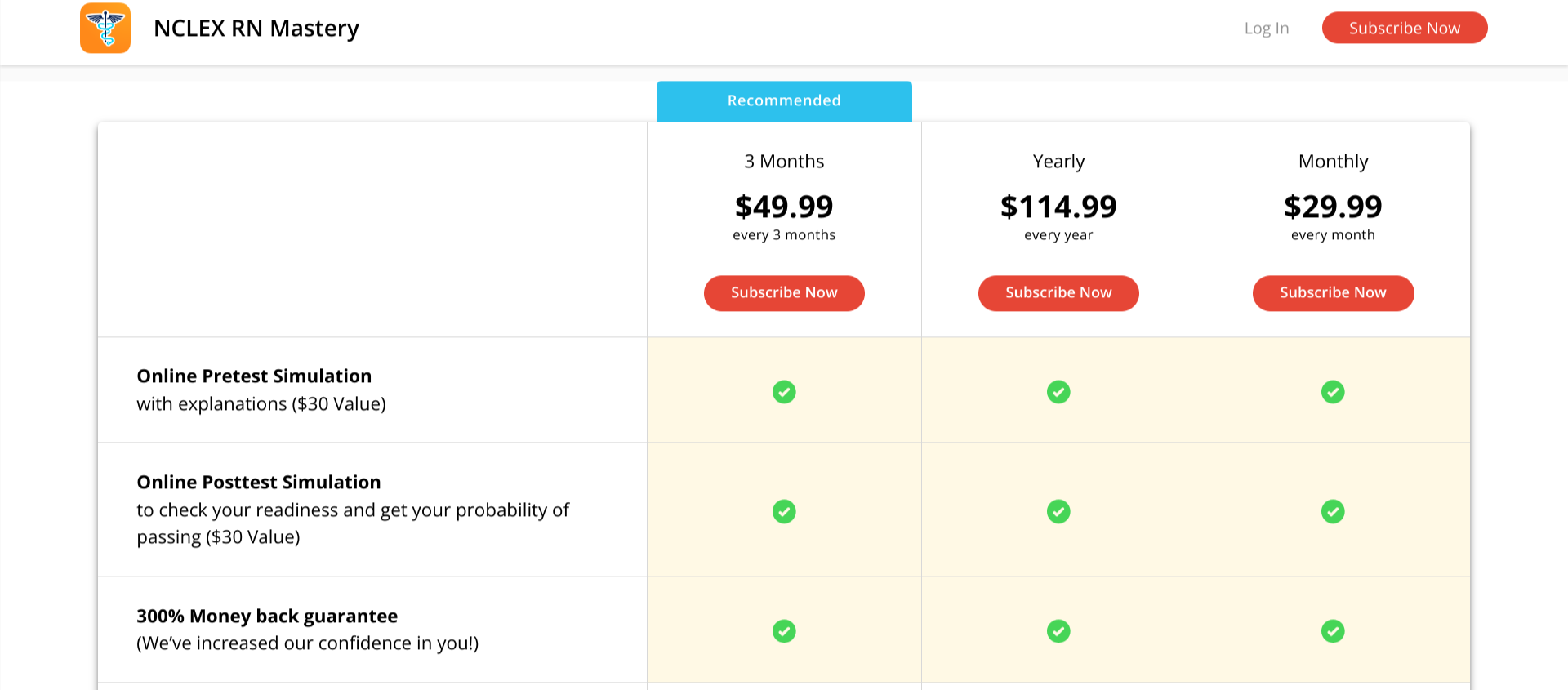Click the NCLEX RN Mastery caduceus logo
The height and width of the screenshot is (690, 1568).
pos(105,29)
